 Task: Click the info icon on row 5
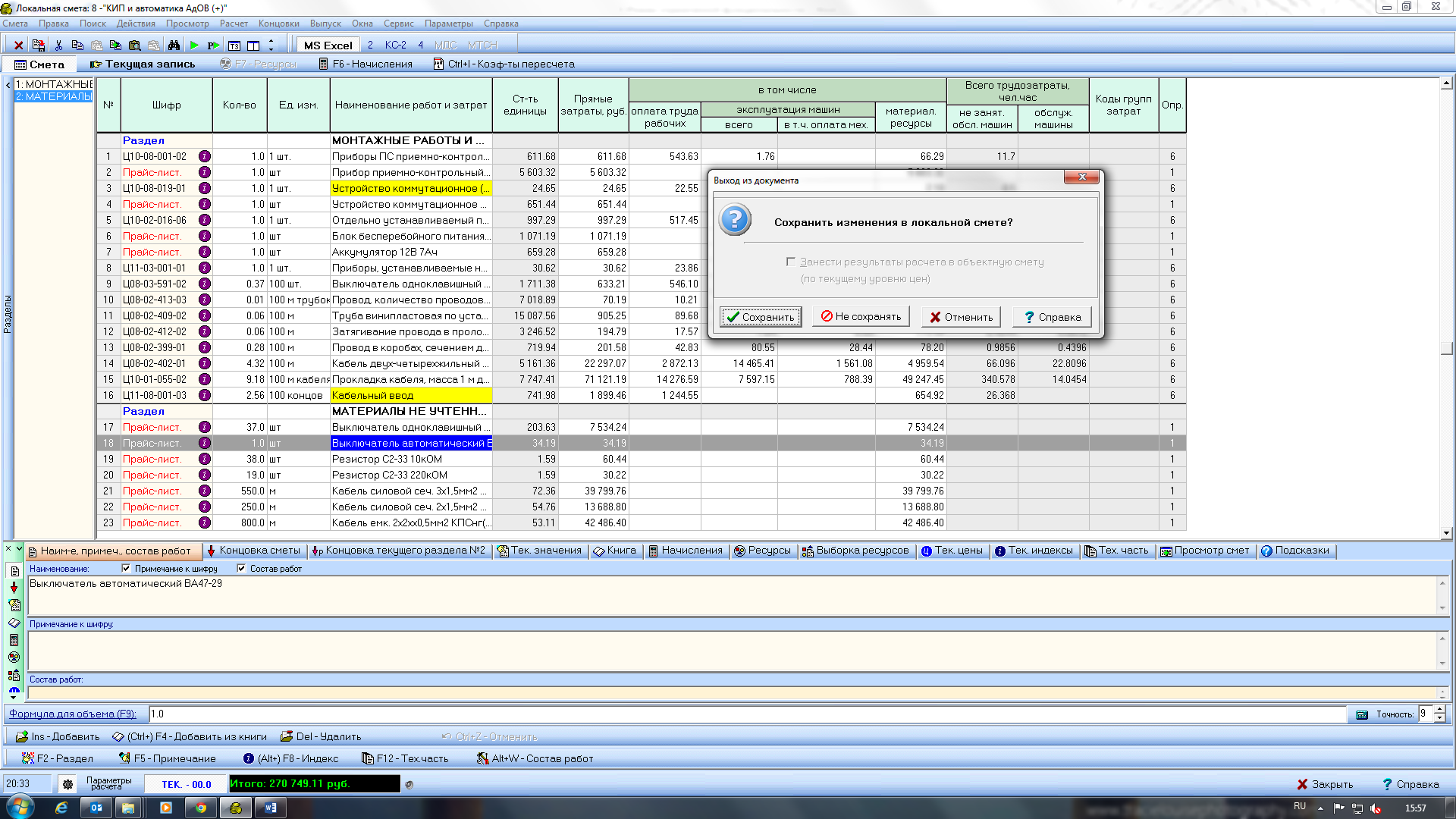(205, 220)
